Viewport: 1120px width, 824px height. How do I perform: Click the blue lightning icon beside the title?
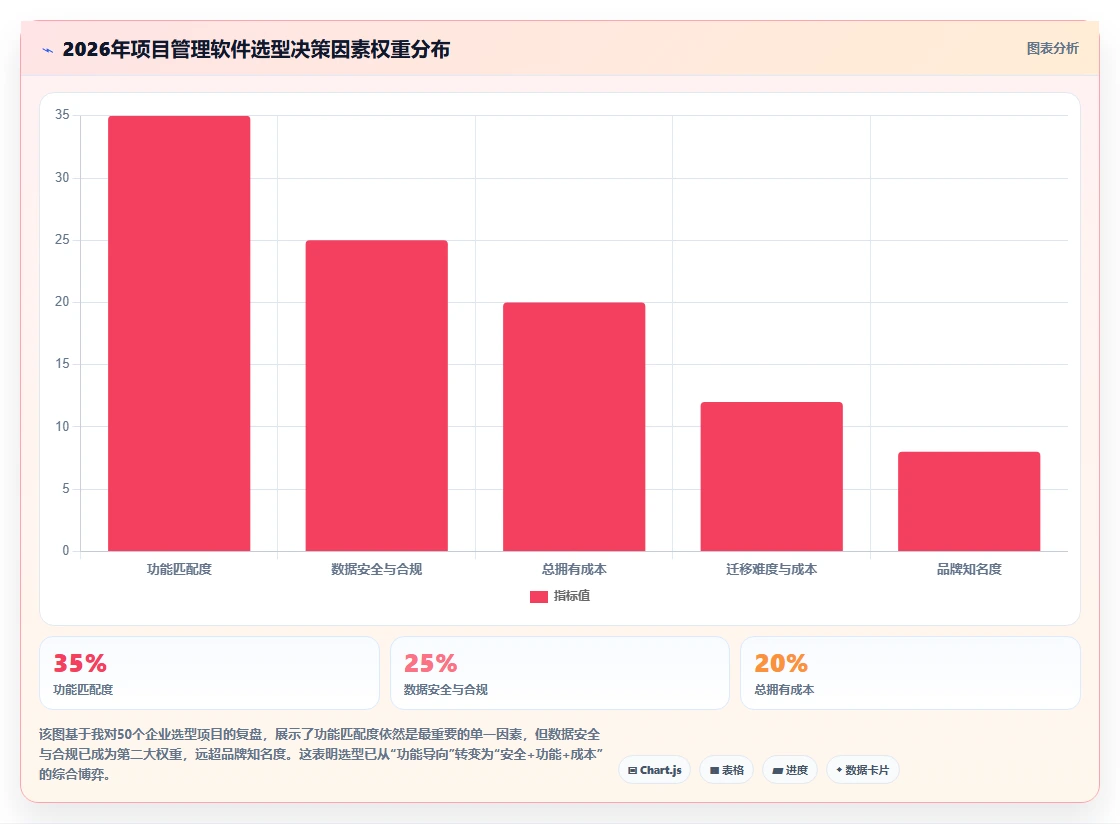click(x=48, y=50)
